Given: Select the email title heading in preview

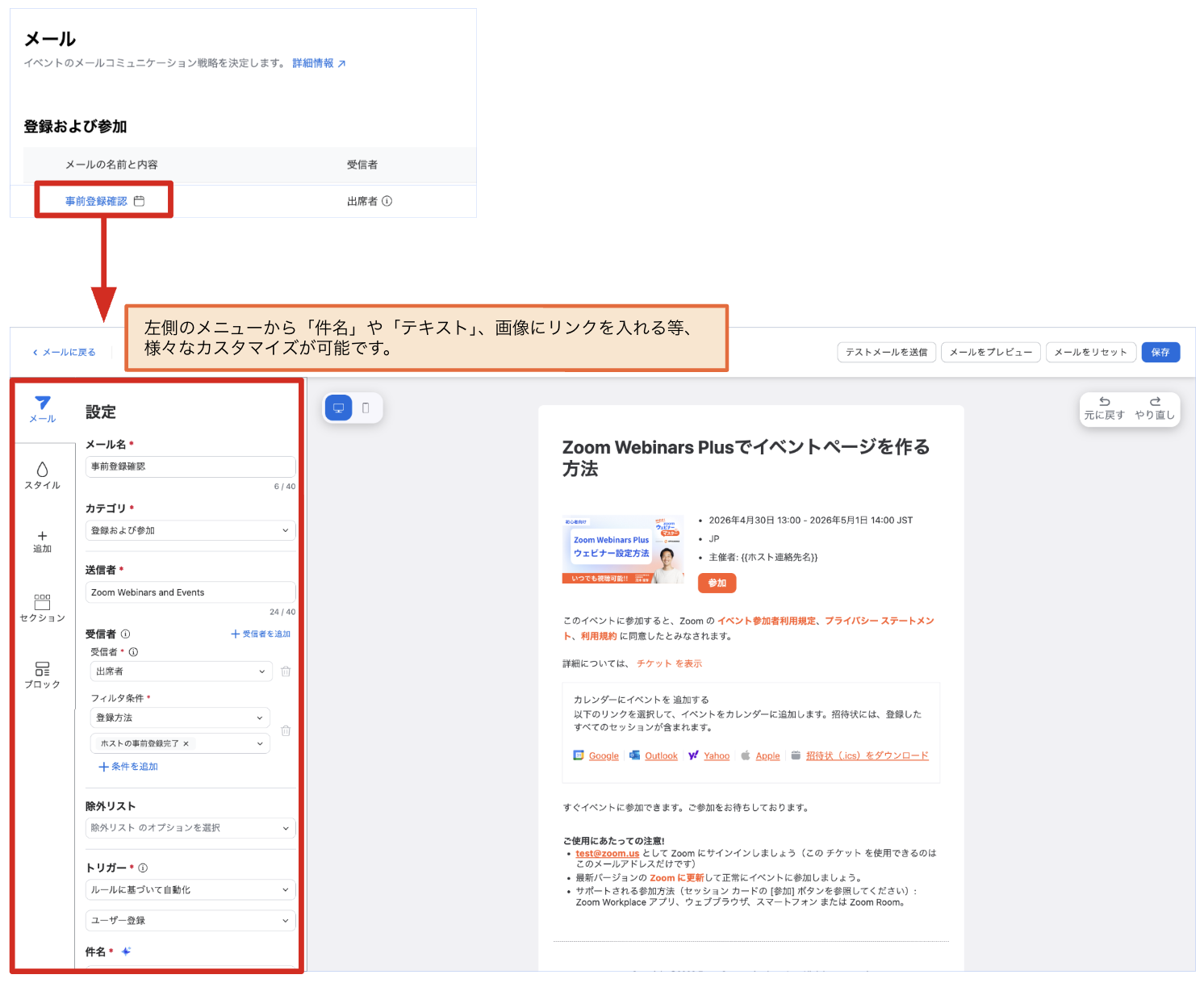Looking at the screenshot, I should [x=746, y=458].
